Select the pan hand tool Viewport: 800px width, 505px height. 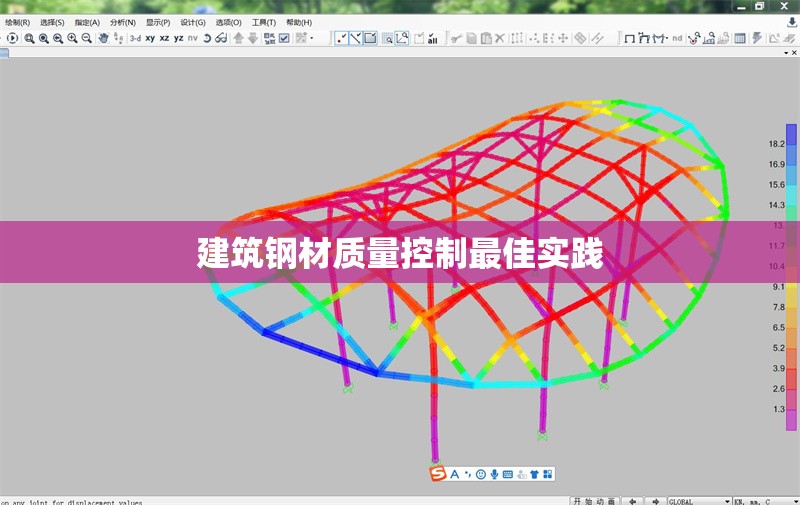click(104, 38)
